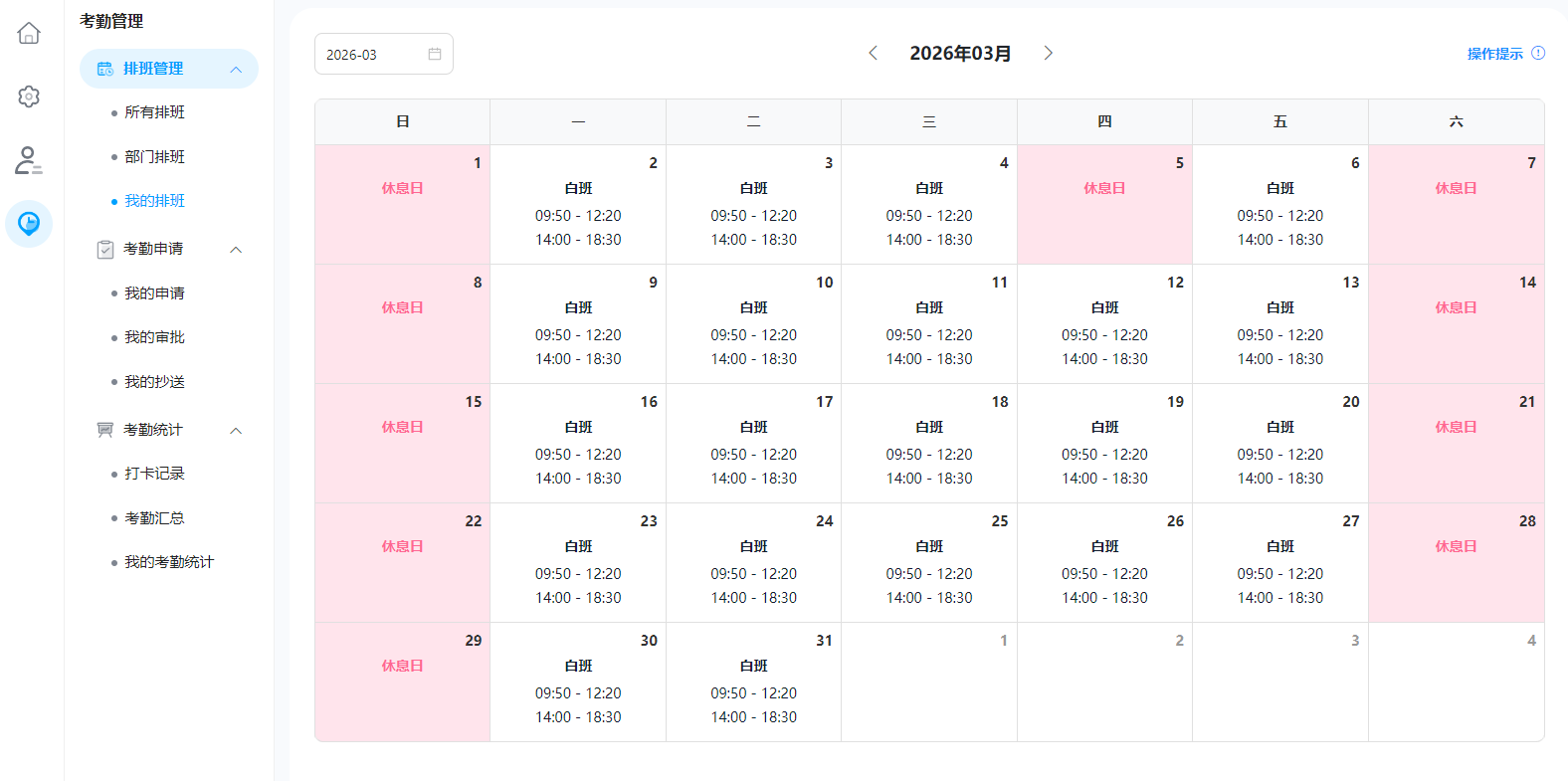Select the March 5 休息日 calendar cell
Image resolution: width=1568 pixels, height=781 pixels.
1104,204
